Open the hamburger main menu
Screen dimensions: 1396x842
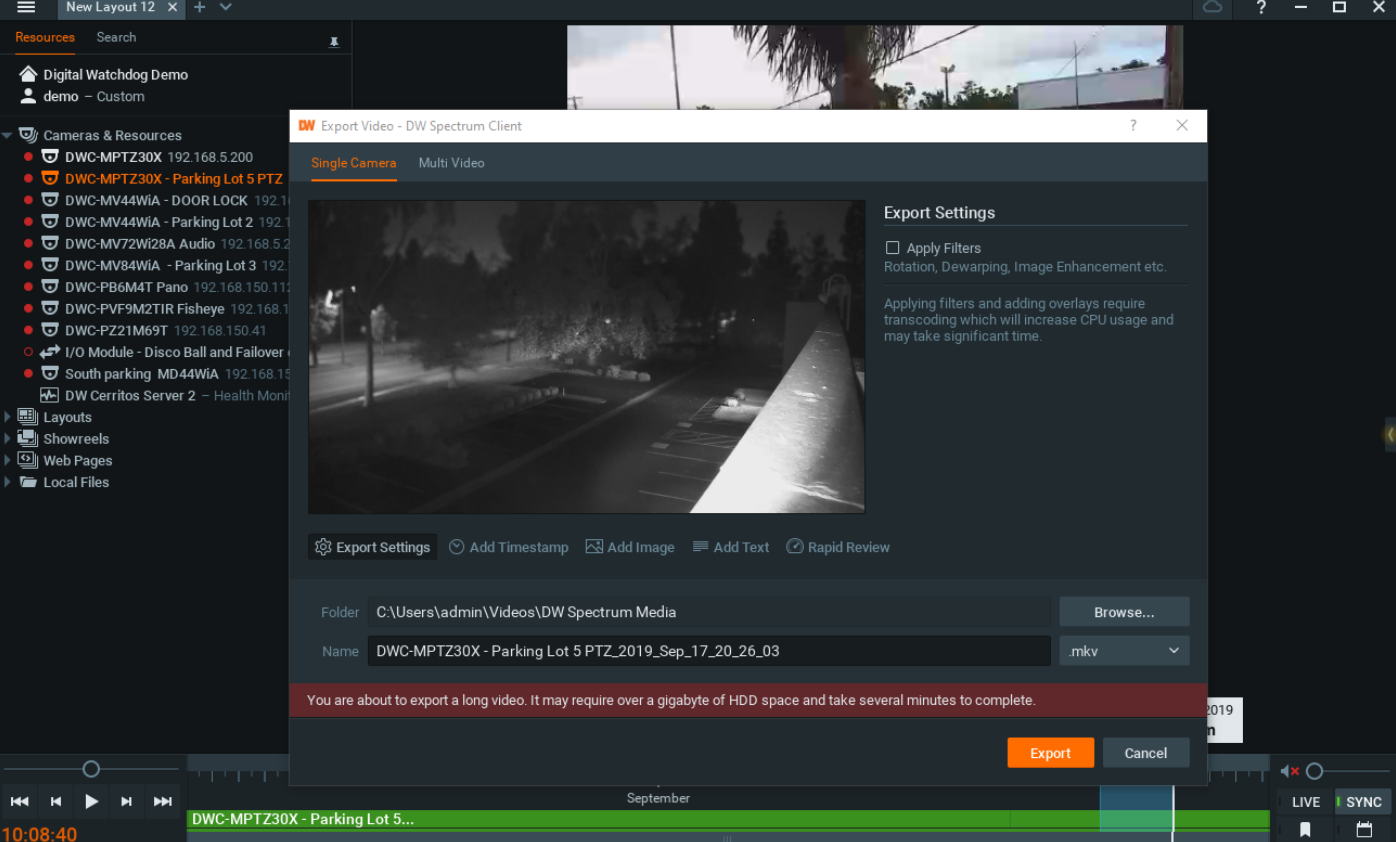click(27, 8)
